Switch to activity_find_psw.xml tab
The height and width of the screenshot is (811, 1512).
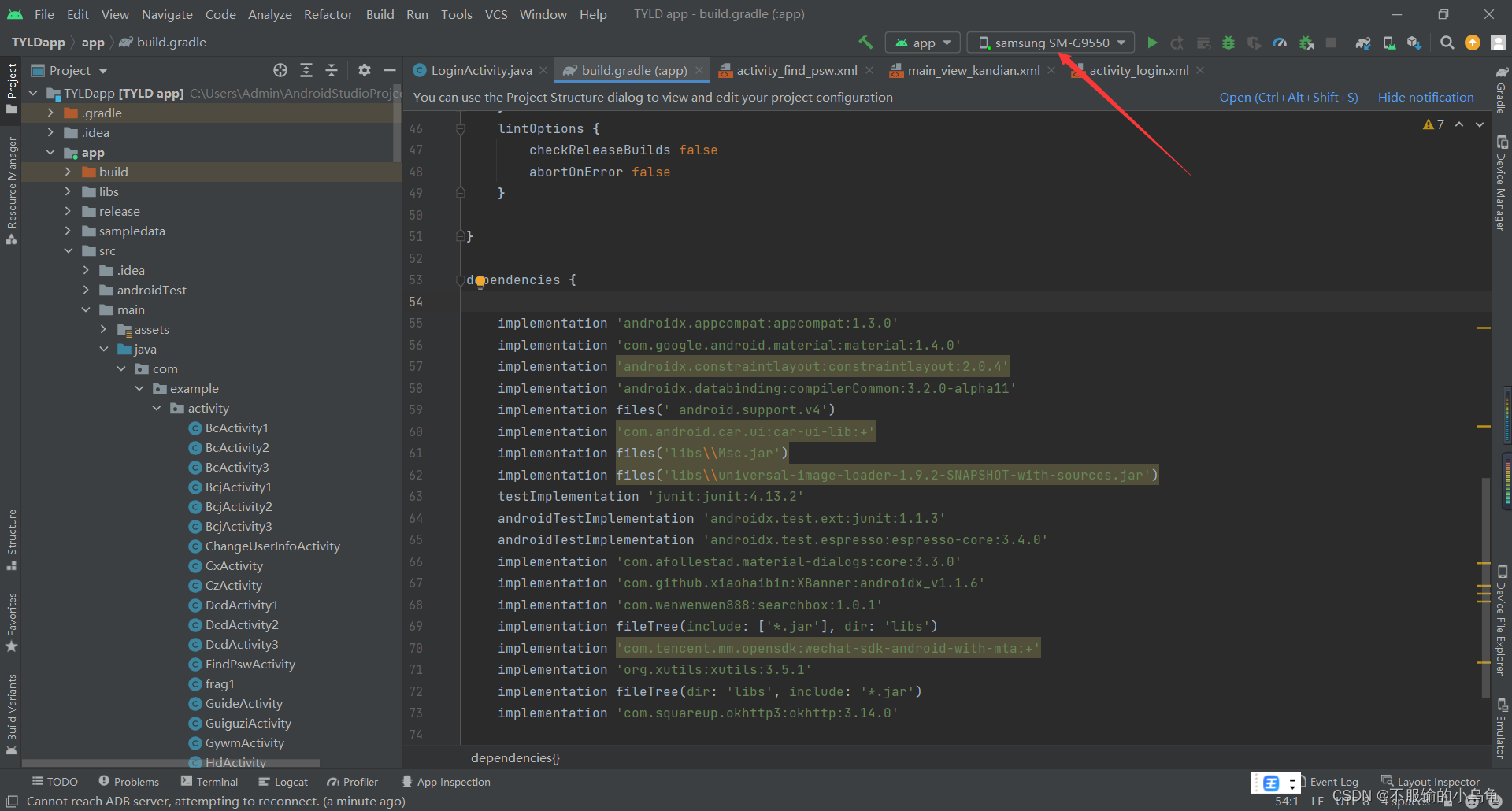tap(796, 70)
